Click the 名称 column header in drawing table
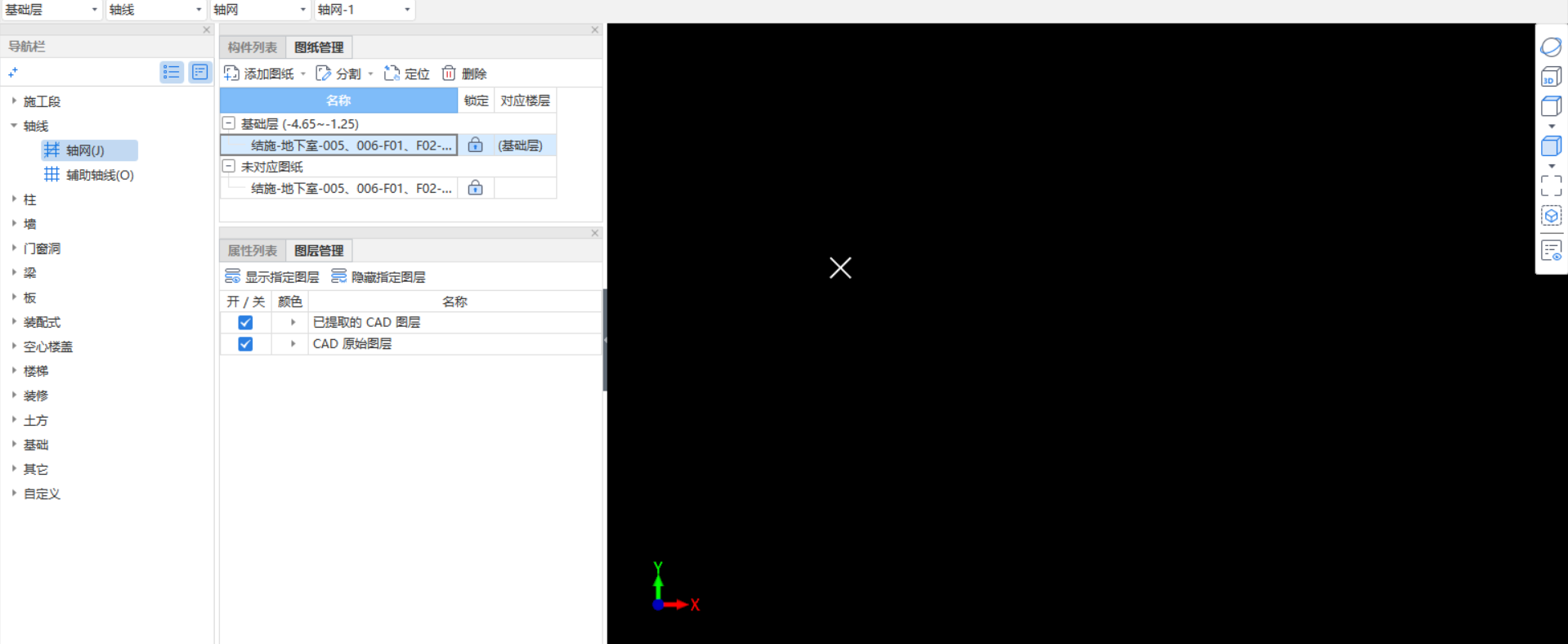The width and height of the screenshot is (1568, 644). coord(338,101)
